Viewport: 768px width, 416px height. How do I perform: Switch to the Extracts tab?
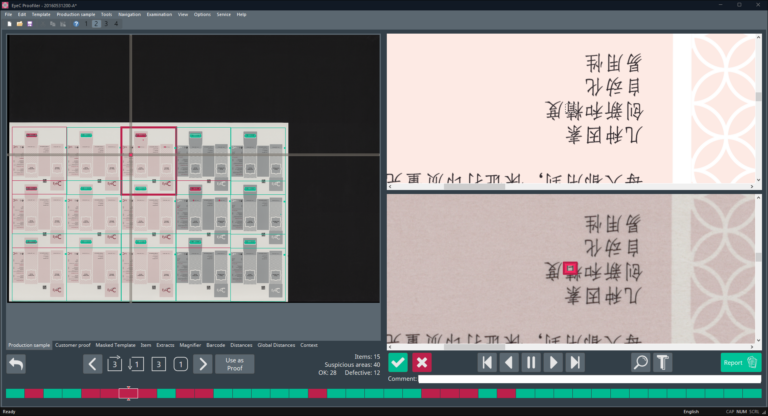click(x=165, y=345)
